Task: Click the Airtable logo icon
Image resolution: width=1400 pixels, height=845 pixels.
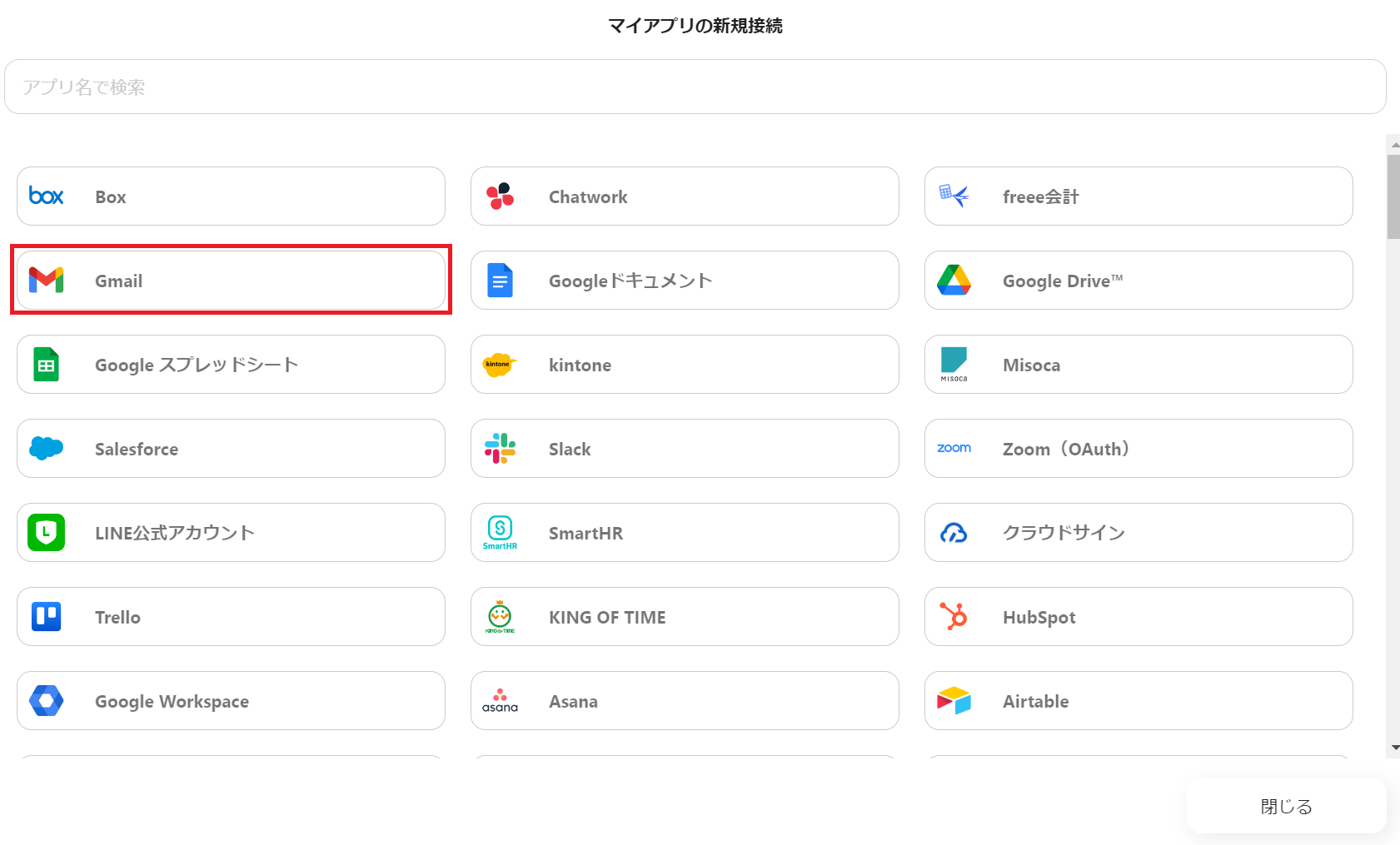Action: pyautogui.click(x=954, y=700)
